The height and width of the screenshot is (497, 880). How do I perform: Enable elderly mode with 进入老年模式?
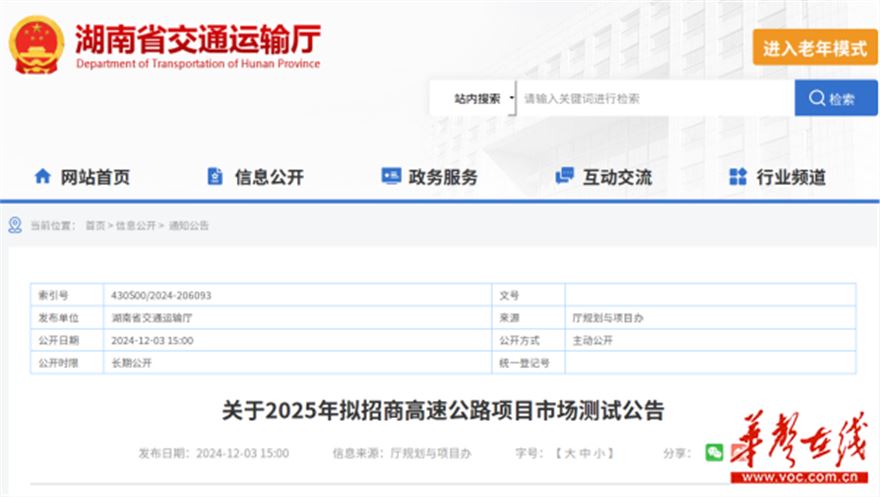click(x=814, y=48)
